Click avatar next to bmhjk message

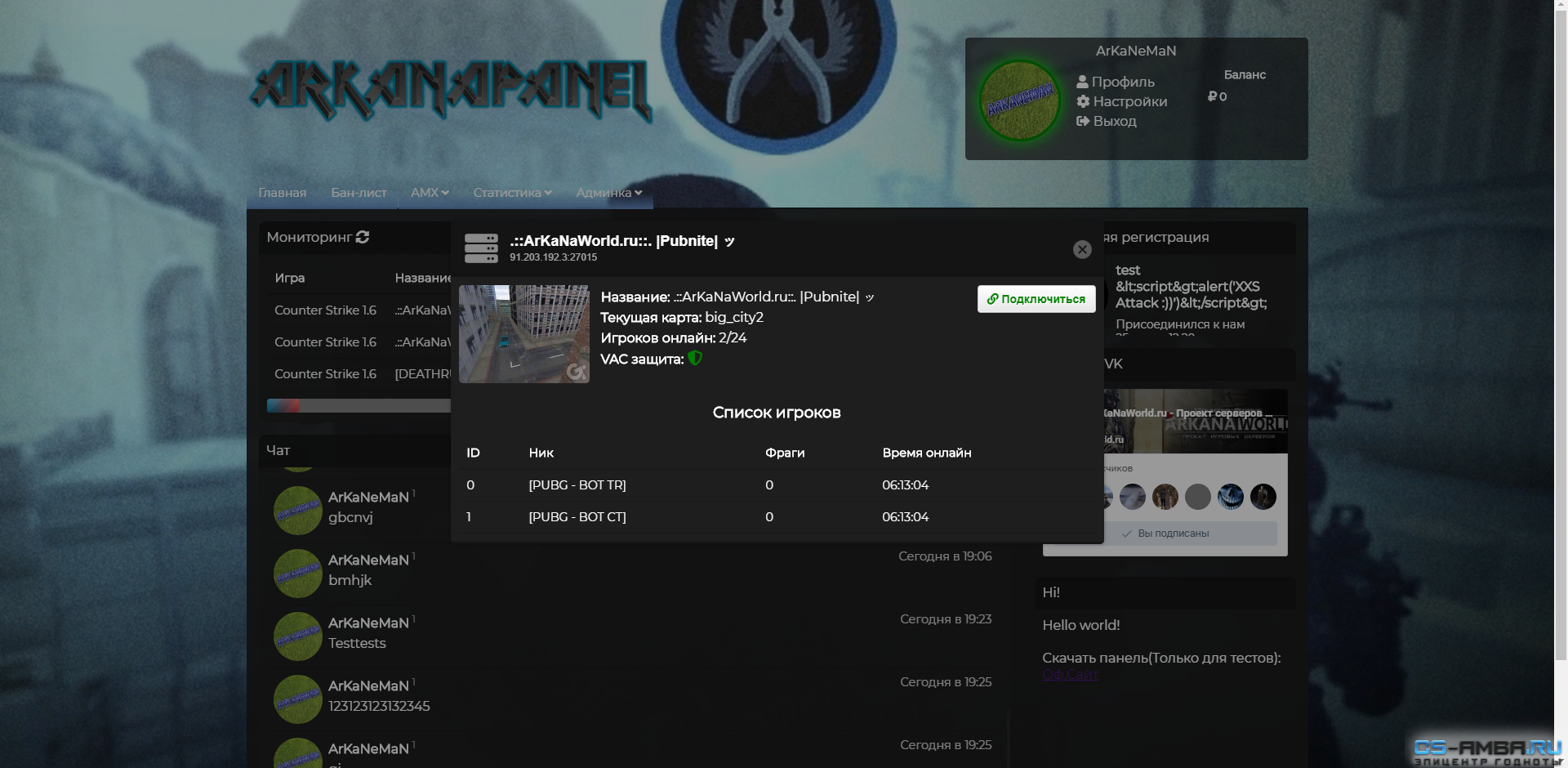(297, 574)
